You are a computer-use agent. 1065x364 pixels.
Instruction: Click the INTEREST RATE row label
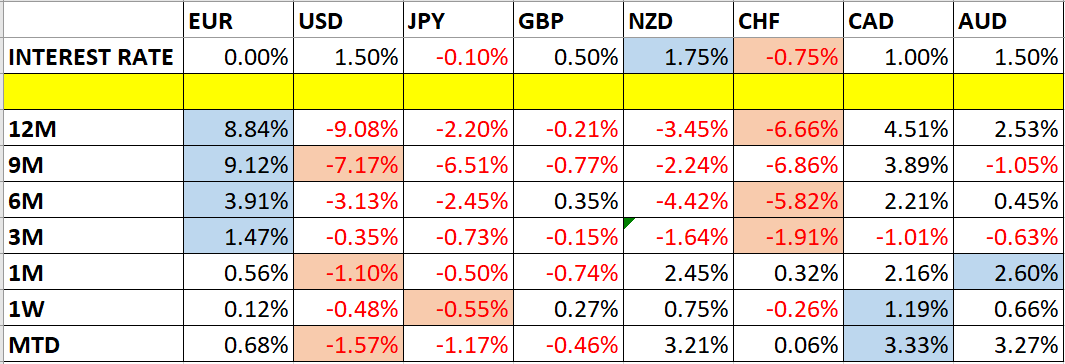[x=92, y=56]
